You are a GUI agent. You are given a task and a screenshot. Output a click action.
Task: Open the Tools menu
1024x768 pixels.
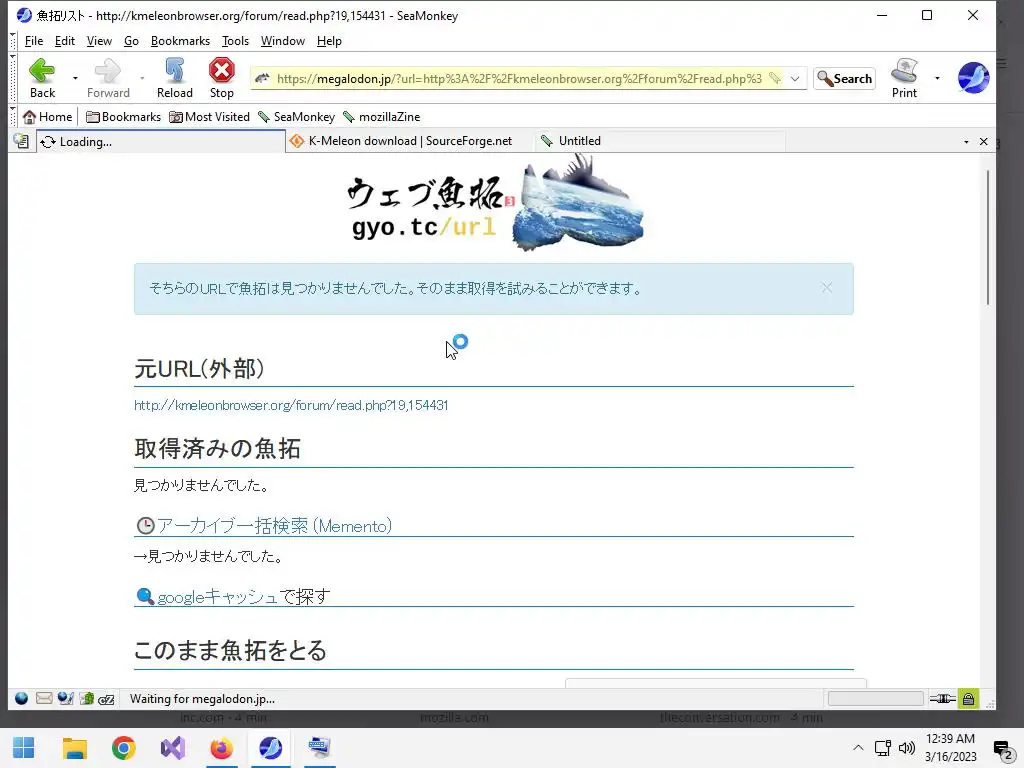click(x=235, y=40)
